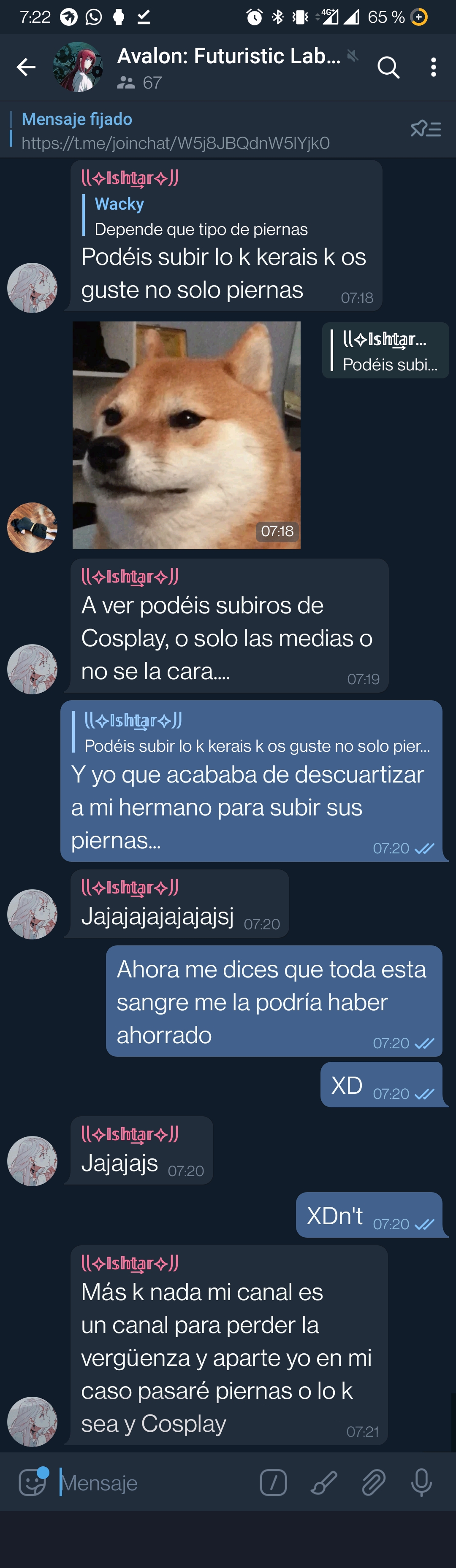
Task: Tap Ishtar reply preview beside dog image
Action: (x=385, y=351)
